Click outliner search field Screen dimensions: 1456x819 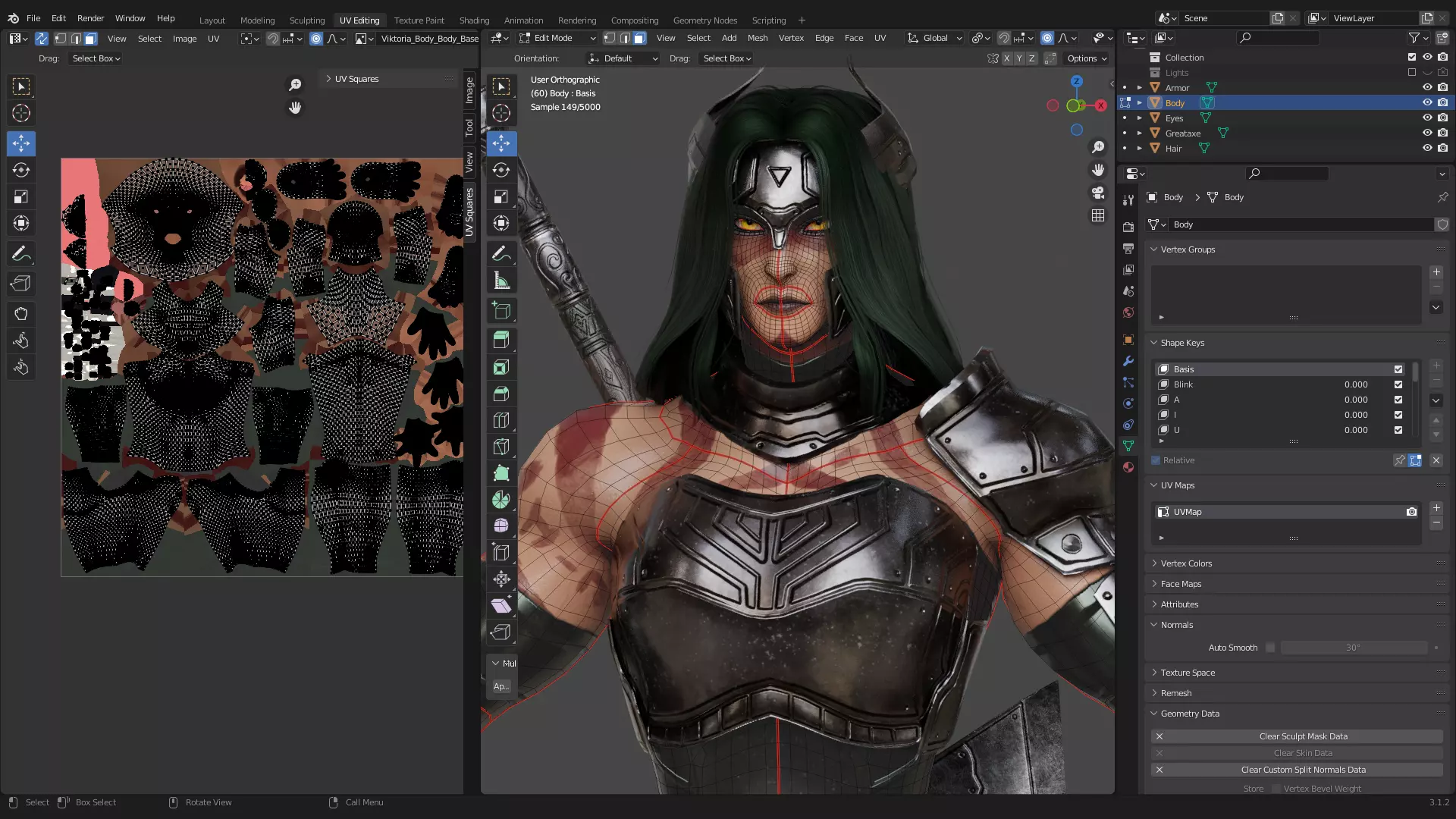(1278, 38)
